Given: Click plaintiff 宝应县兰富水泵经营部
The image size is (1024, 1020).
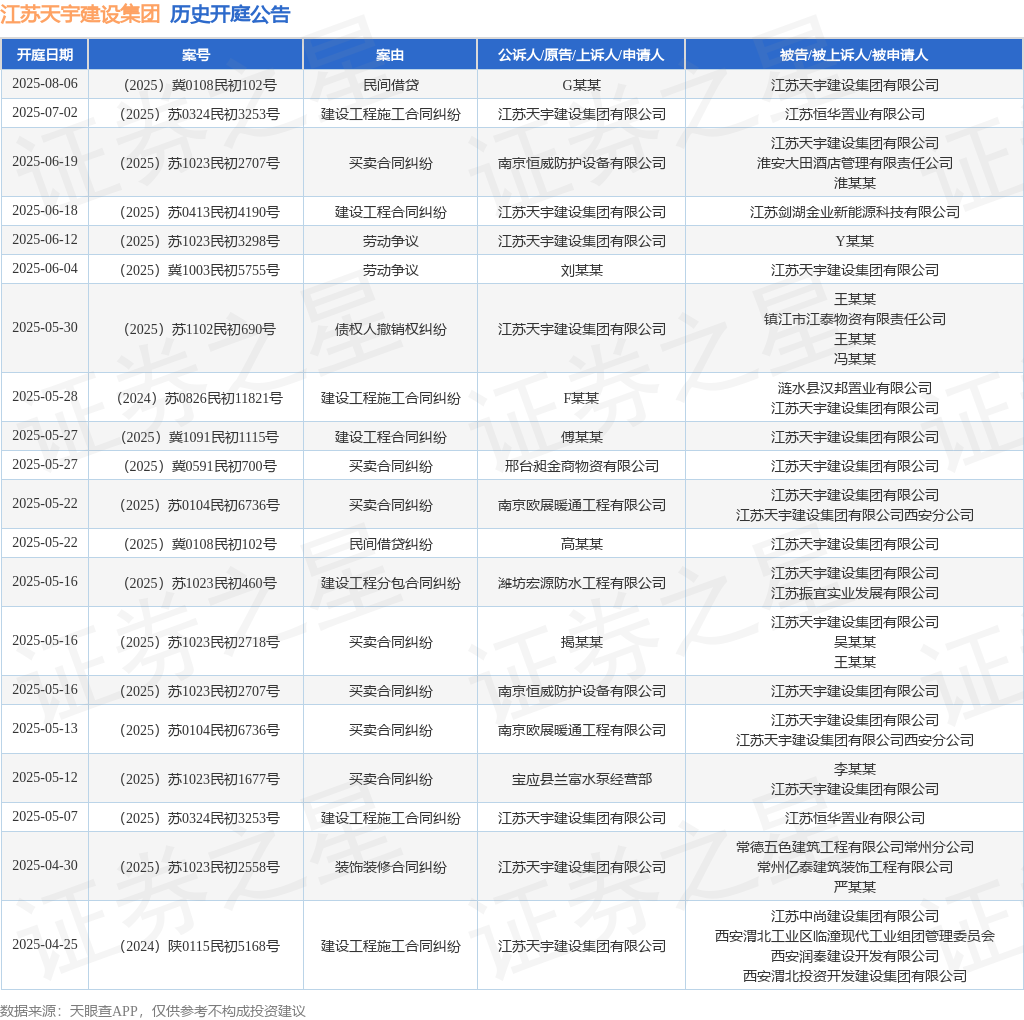Looking at the screenshot, I should click(x=581, y=779).
